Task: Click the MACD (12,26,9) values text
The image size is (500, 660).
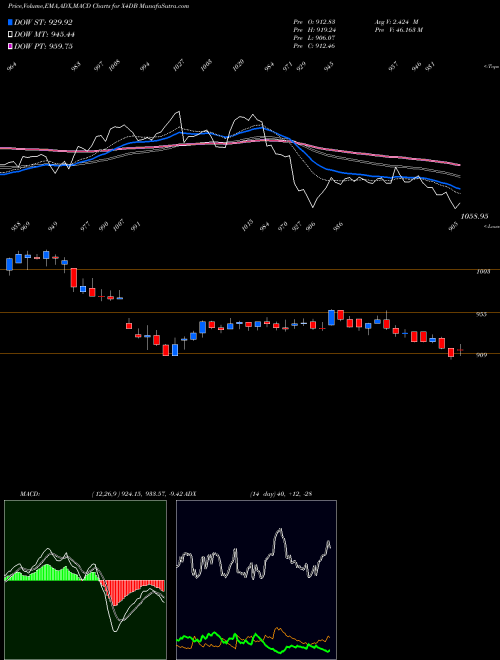Action: pos(137,494)
